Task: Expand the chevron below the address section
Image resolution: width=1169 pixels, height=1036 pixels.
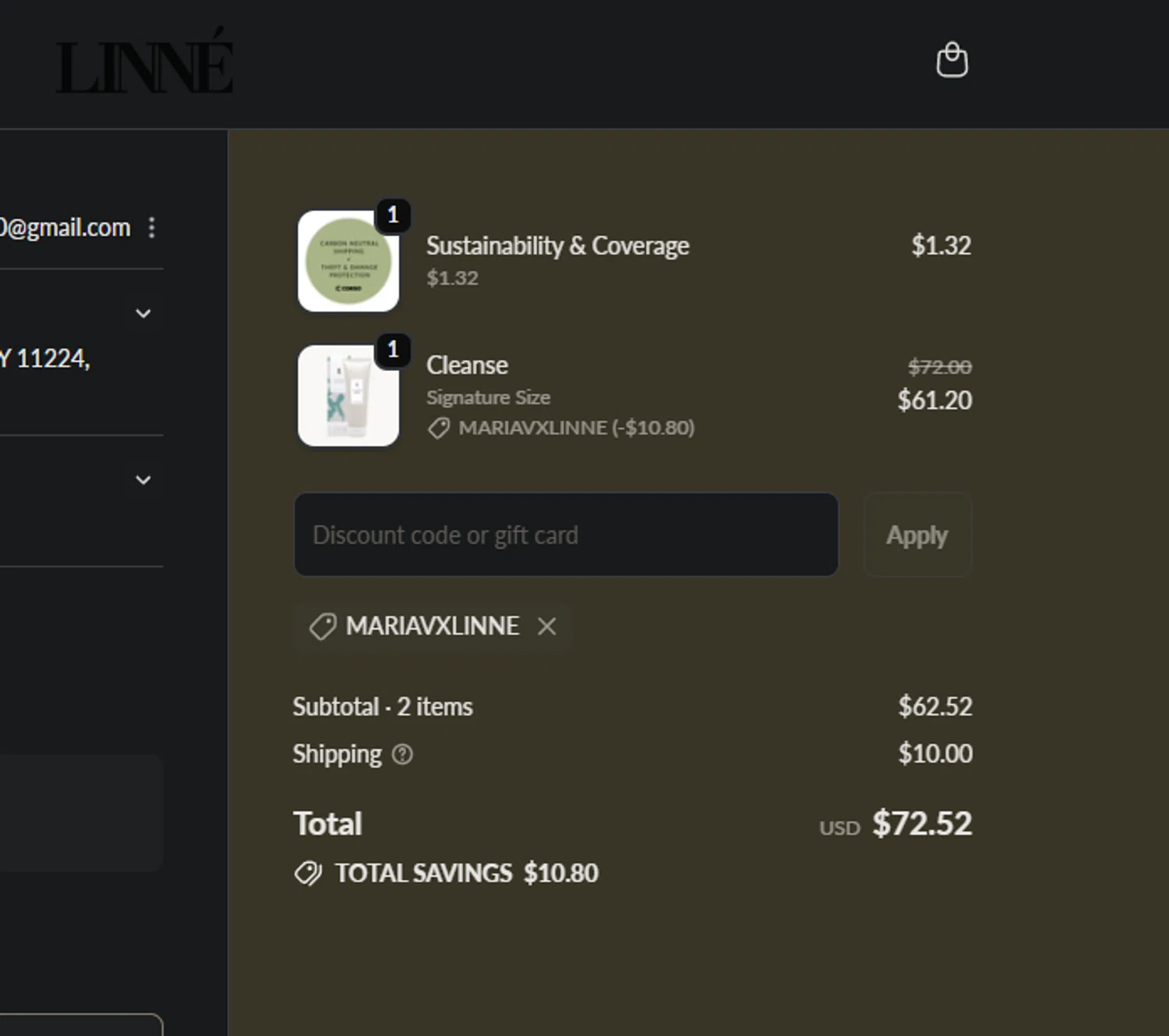Action: click(x=143, y=480)
